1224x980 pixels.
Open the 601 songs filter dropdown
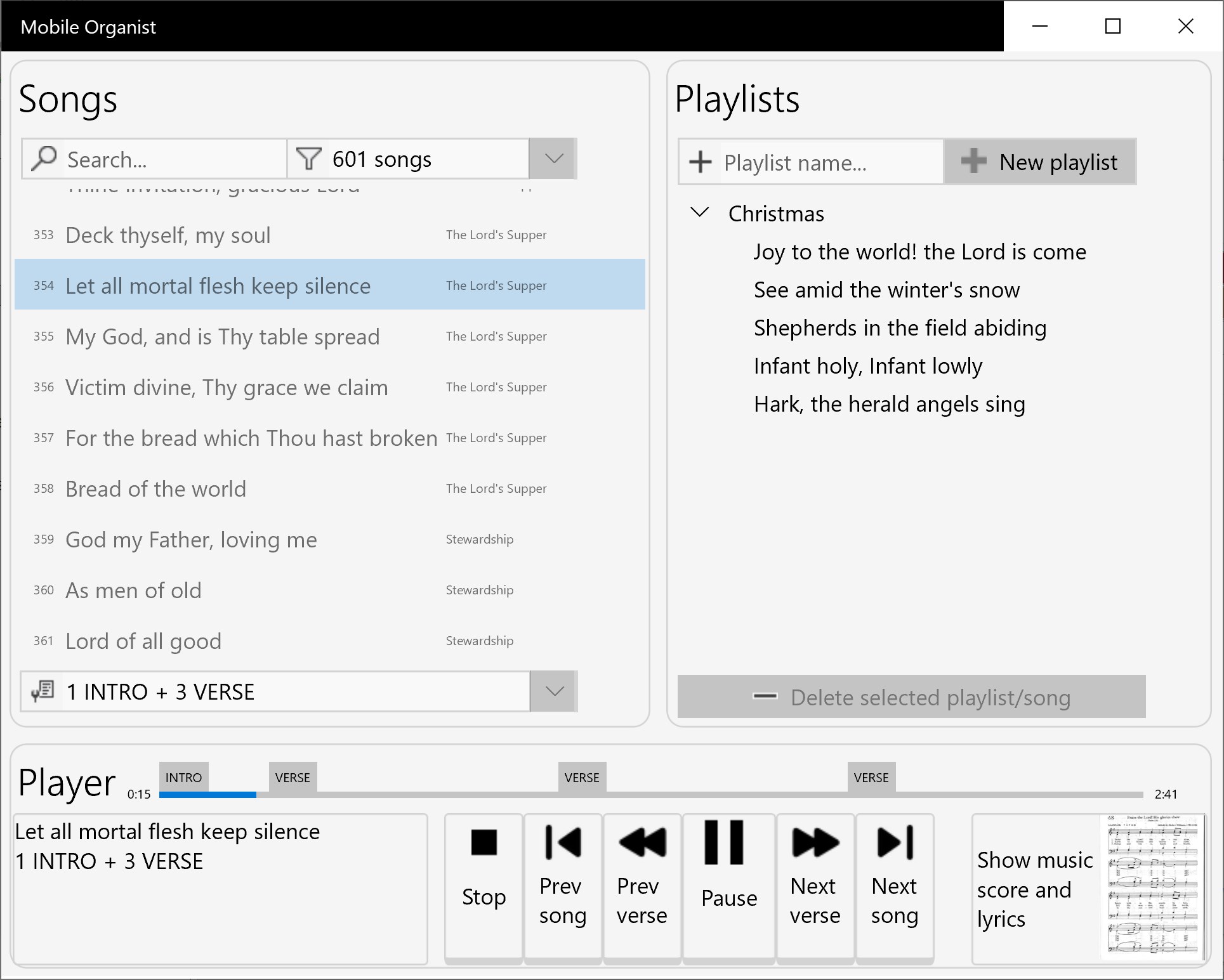tap(553, 159)
